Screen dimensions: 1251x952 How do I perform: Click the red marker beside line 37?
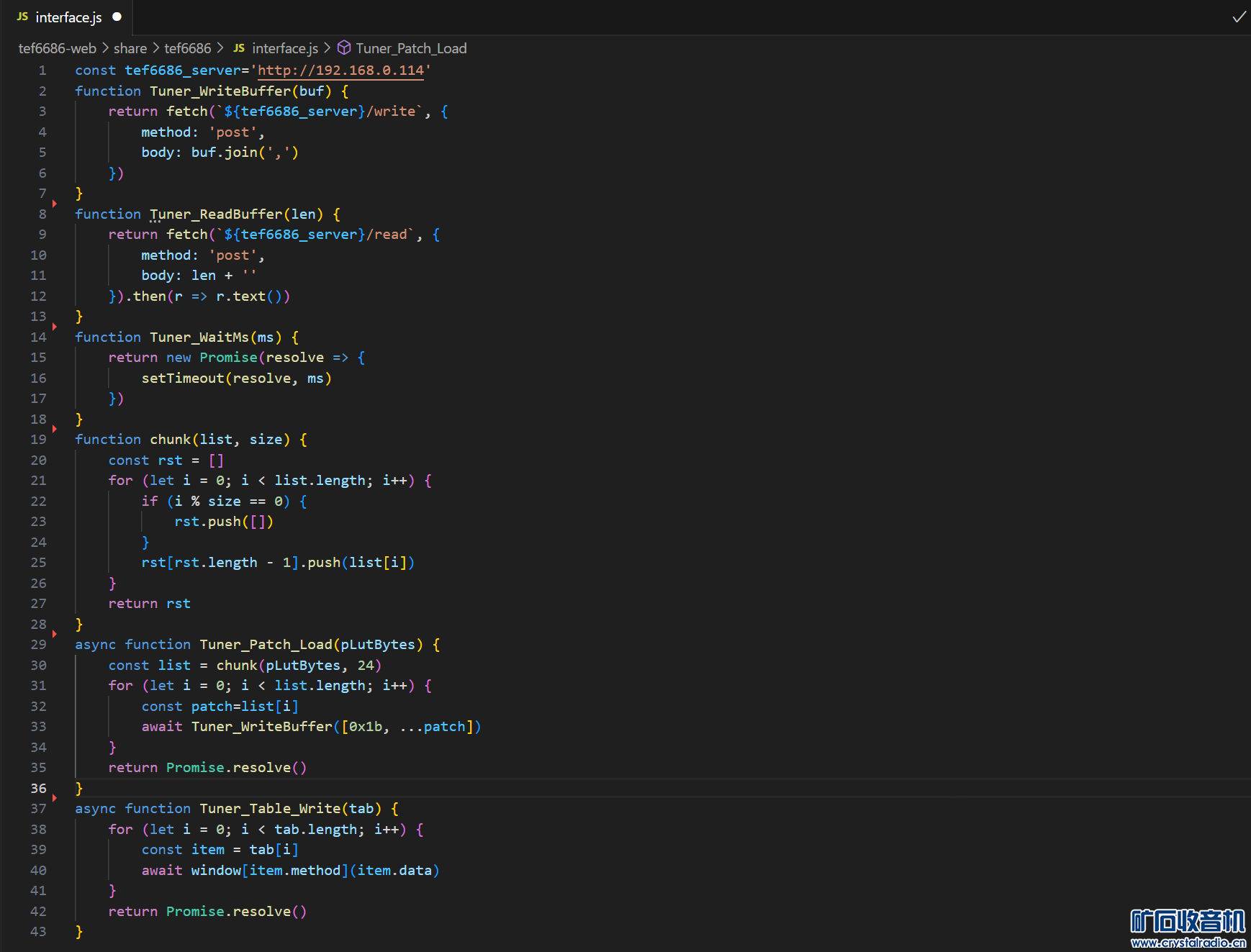click(54, 798)
